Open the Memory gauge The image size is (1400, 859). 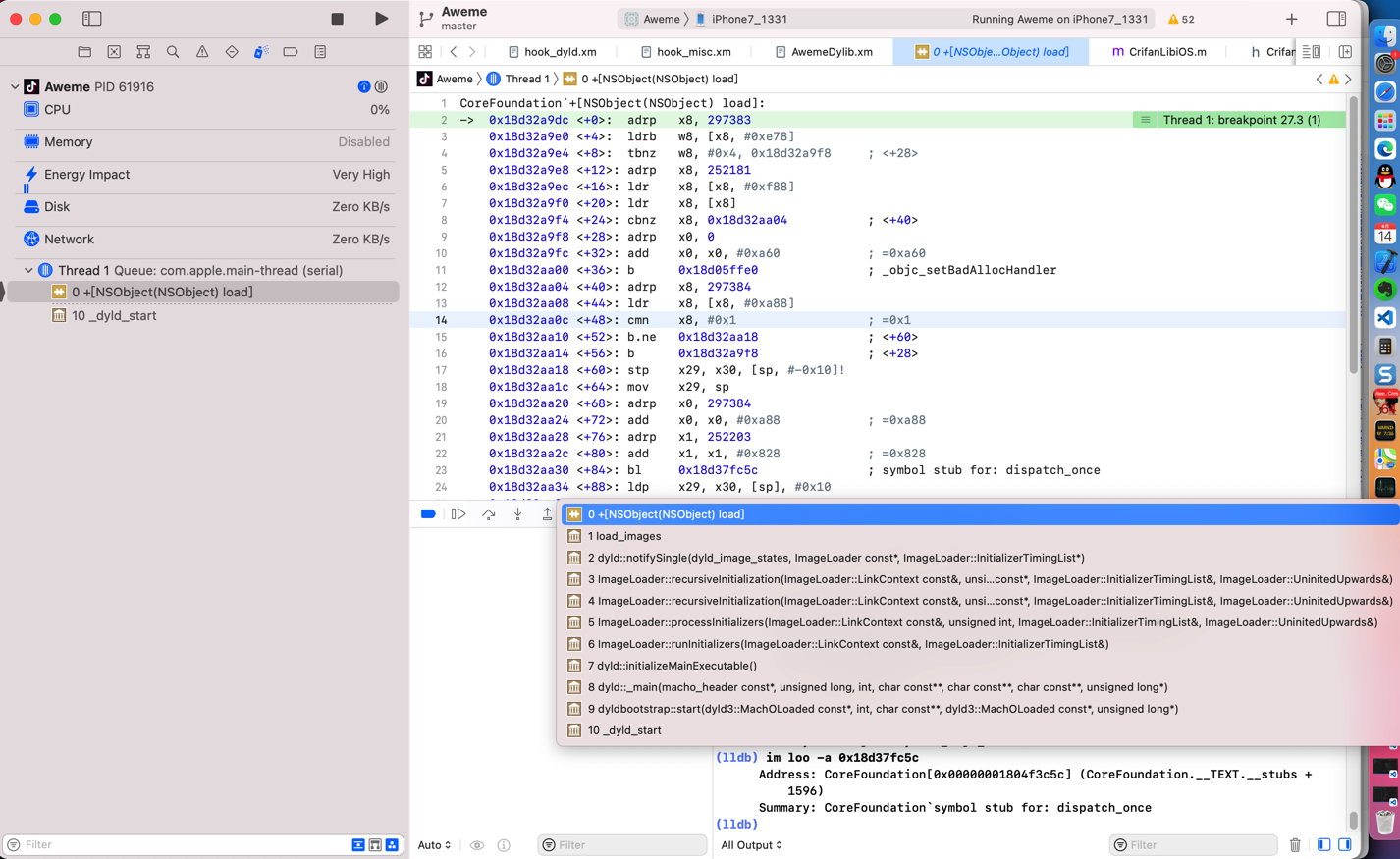tap(205, 142)
